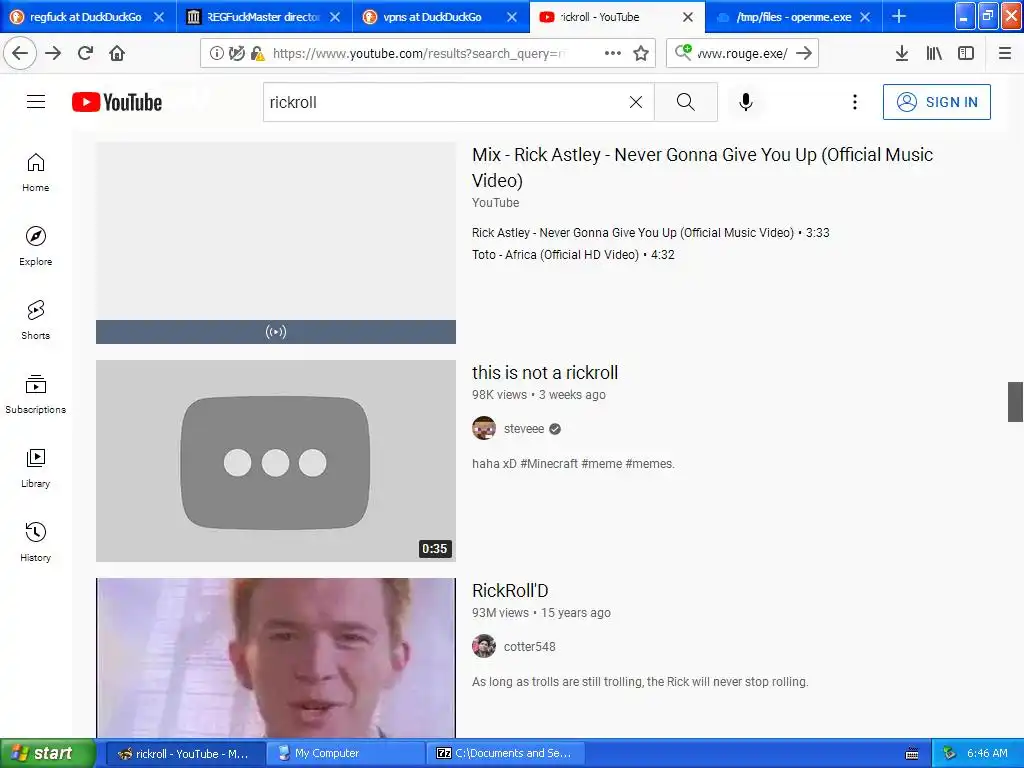Viewport: 1024px width, 768px height.
Task: Open 'this is not a rickroll' title
Action: click(x=545, y=372)
